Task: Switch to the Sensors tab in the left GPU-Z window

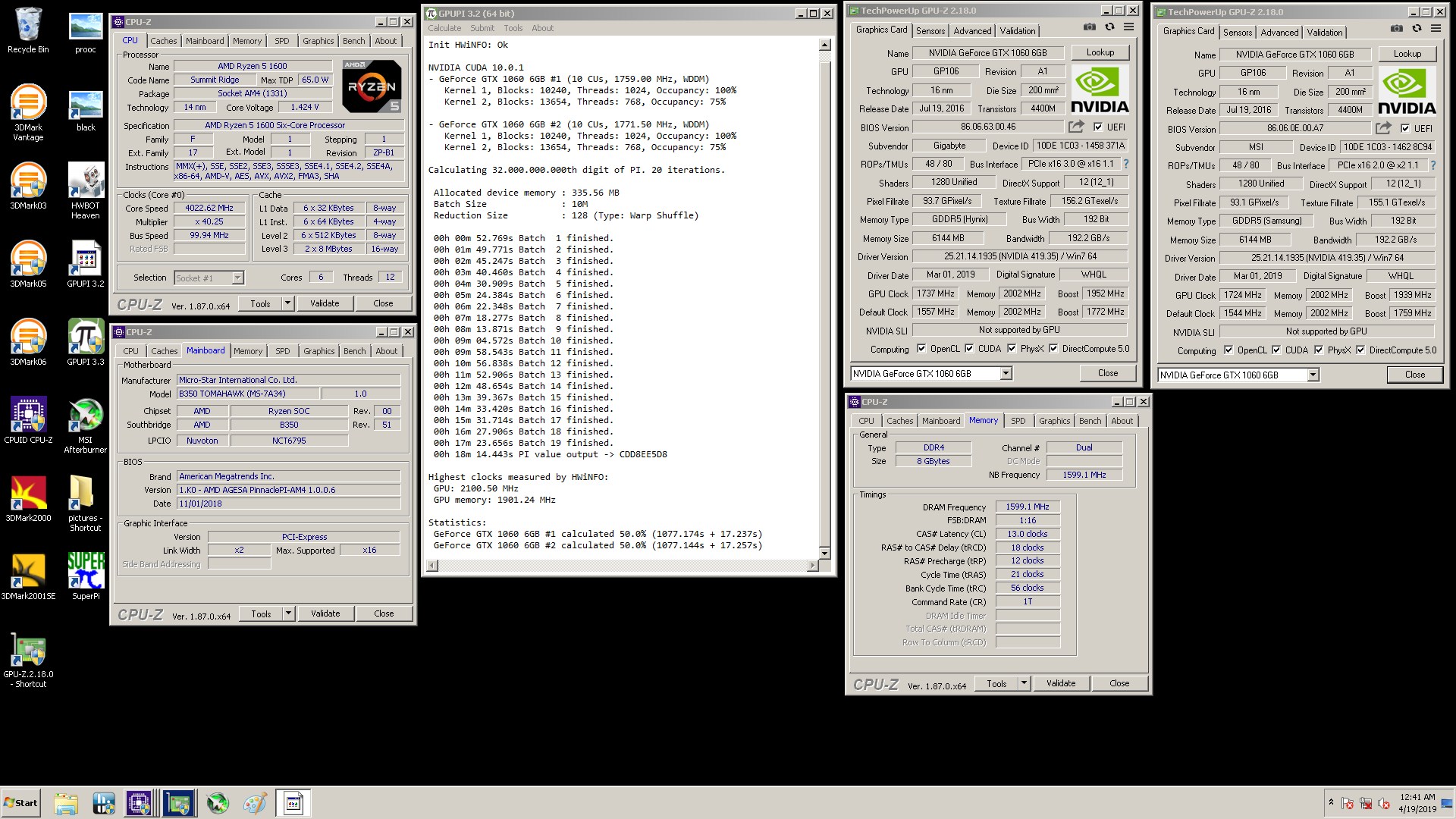Action: [x=930, y=31]
